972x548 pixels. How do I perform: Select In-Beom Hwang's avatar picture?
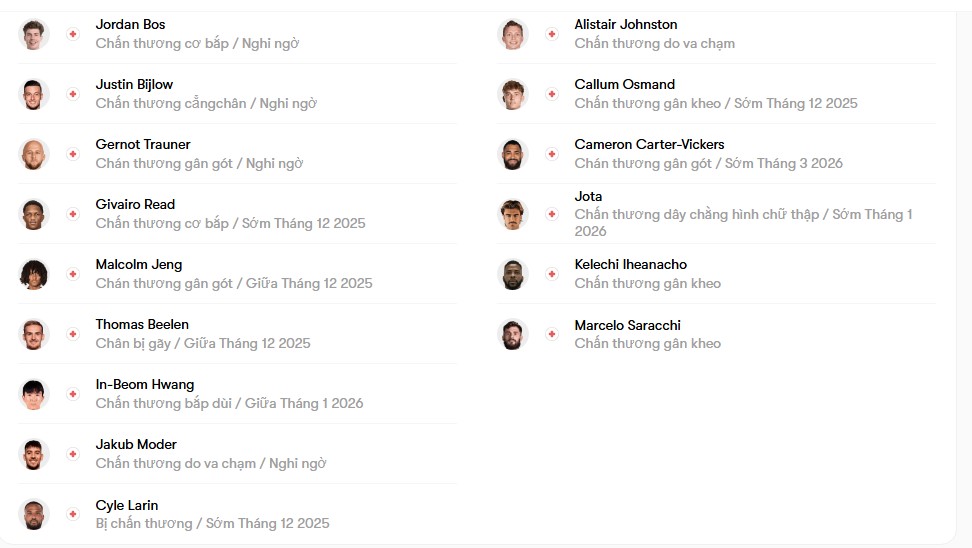coord(34,394)
